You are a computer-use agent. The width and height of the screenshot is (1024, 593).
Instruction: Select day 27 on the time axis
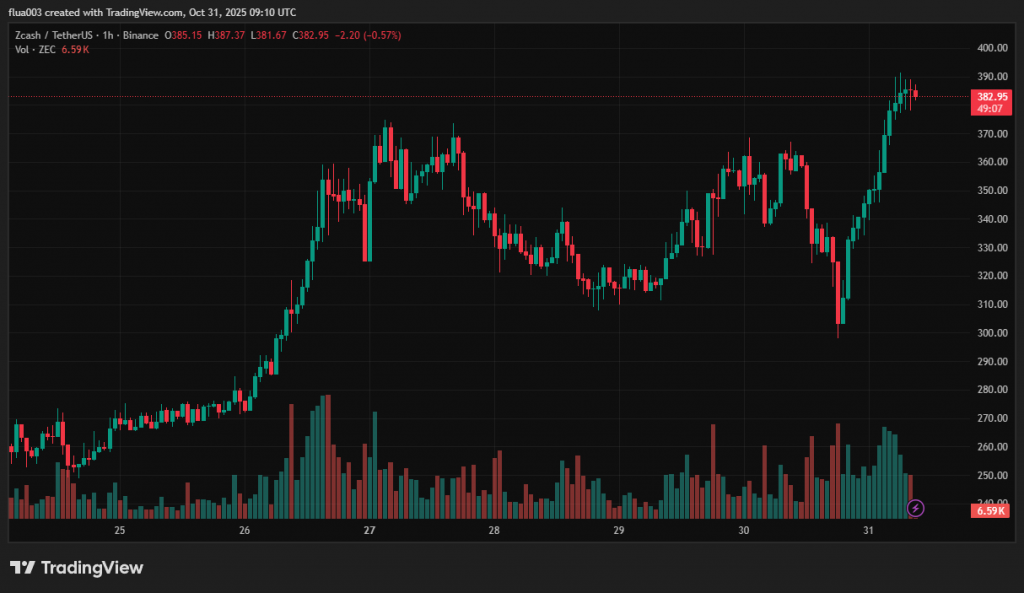(369, 530)
